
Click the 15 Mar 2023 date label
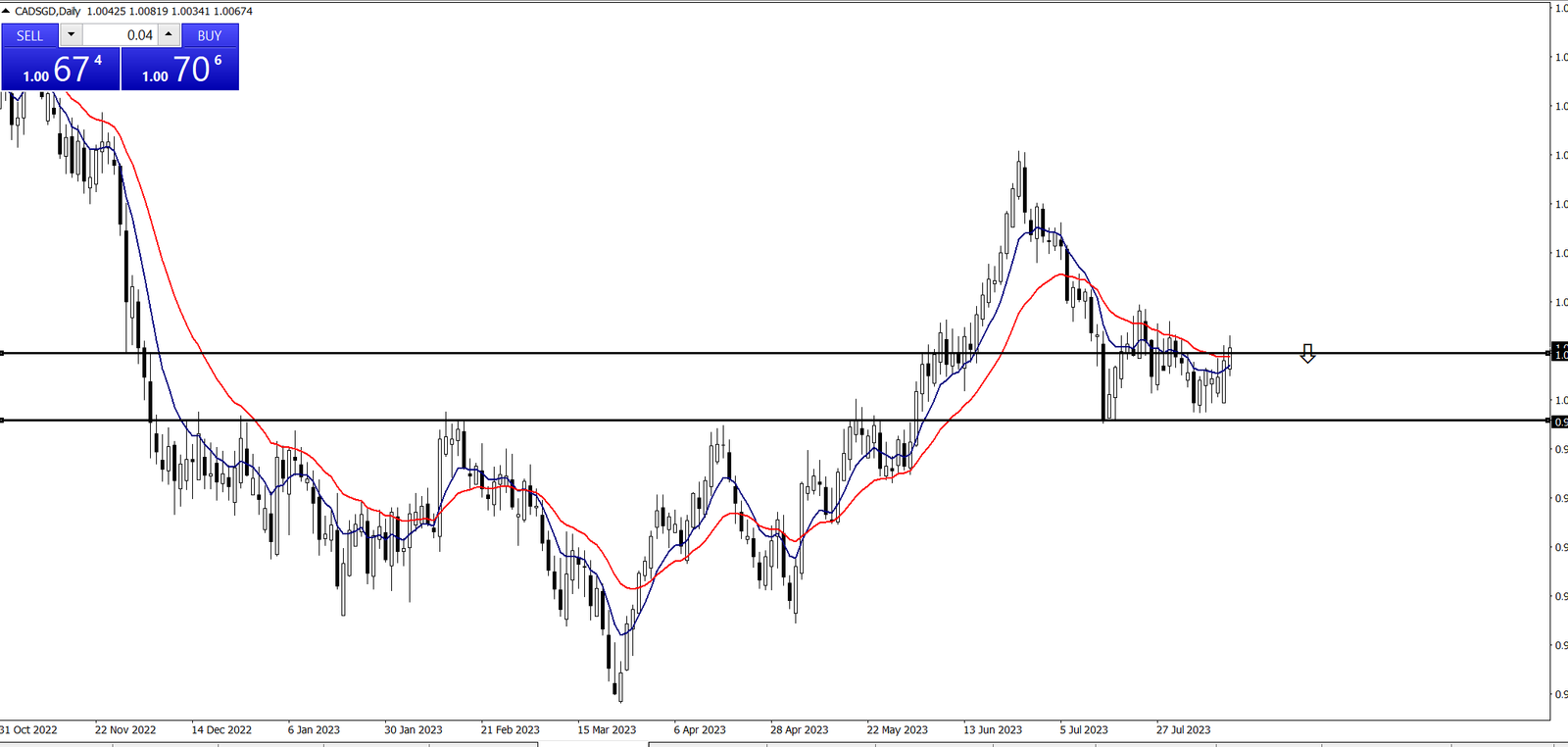coord(607,729)
